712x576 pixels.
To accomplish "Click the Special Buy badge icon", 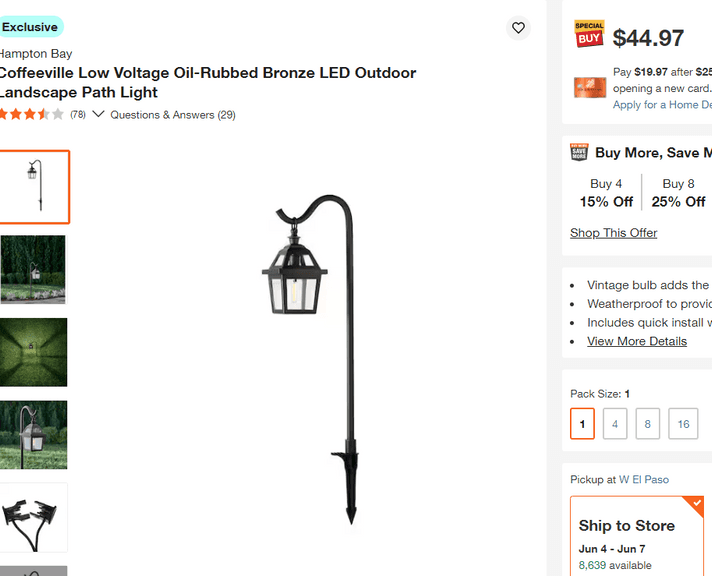I will (589, 34).
